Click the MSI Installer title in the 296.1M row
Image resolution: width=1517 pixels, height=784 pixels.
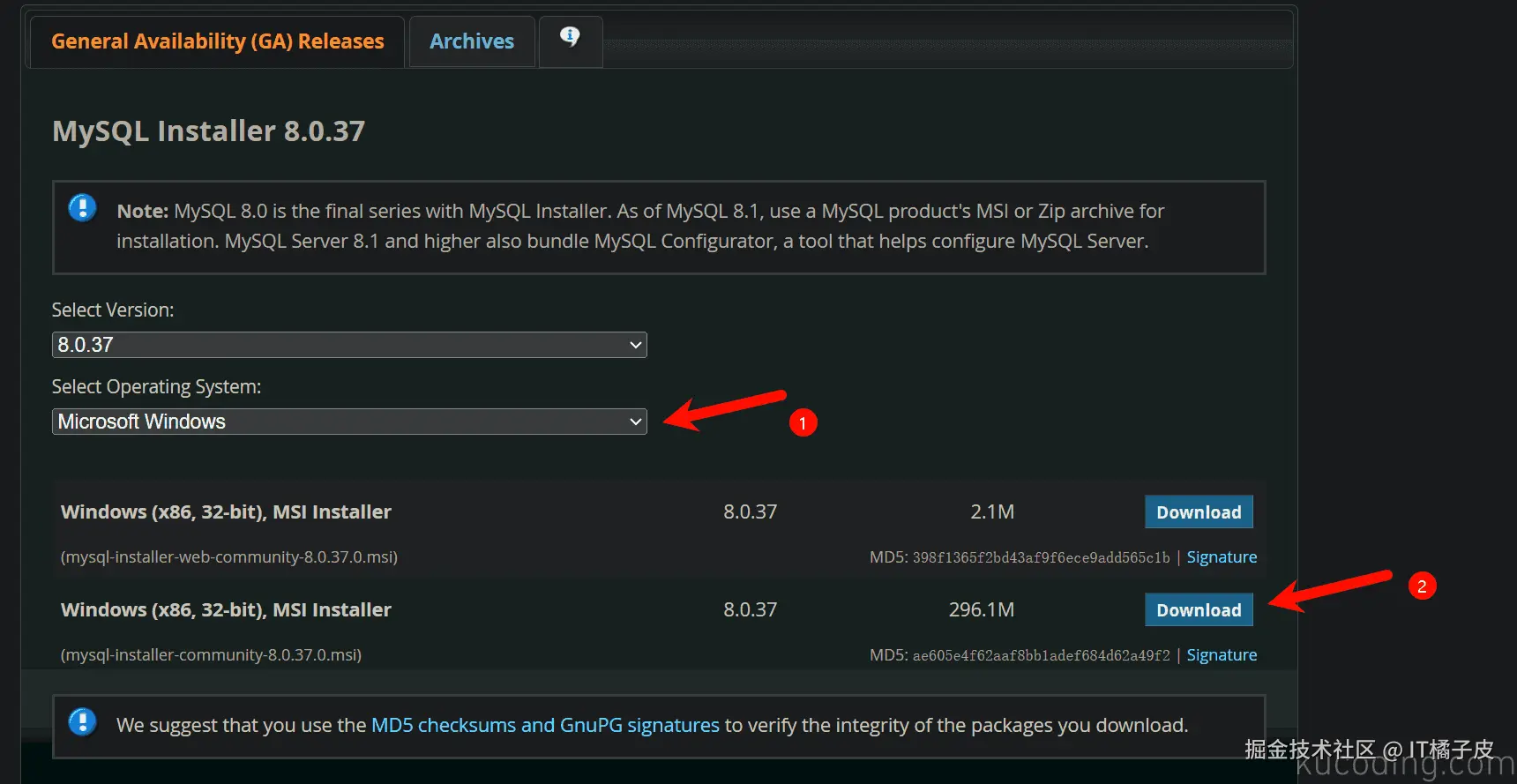pyautogui.click(x=226, y=610)
